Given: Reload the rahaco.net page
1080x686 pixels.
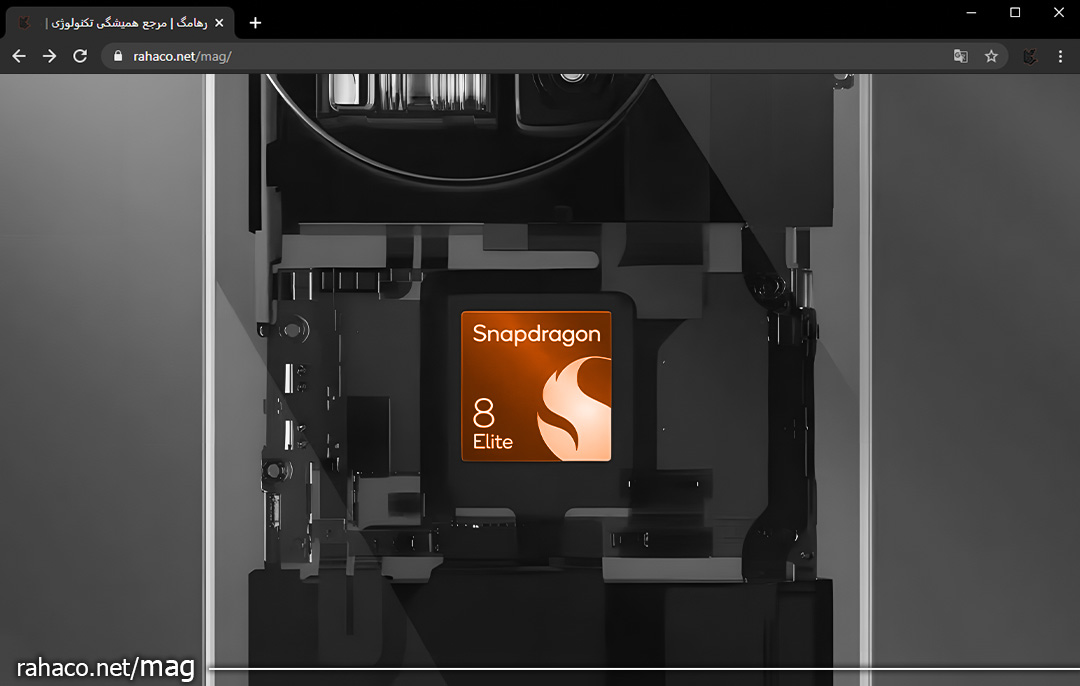Looking at the screenshot, I should tap(81, 56).
